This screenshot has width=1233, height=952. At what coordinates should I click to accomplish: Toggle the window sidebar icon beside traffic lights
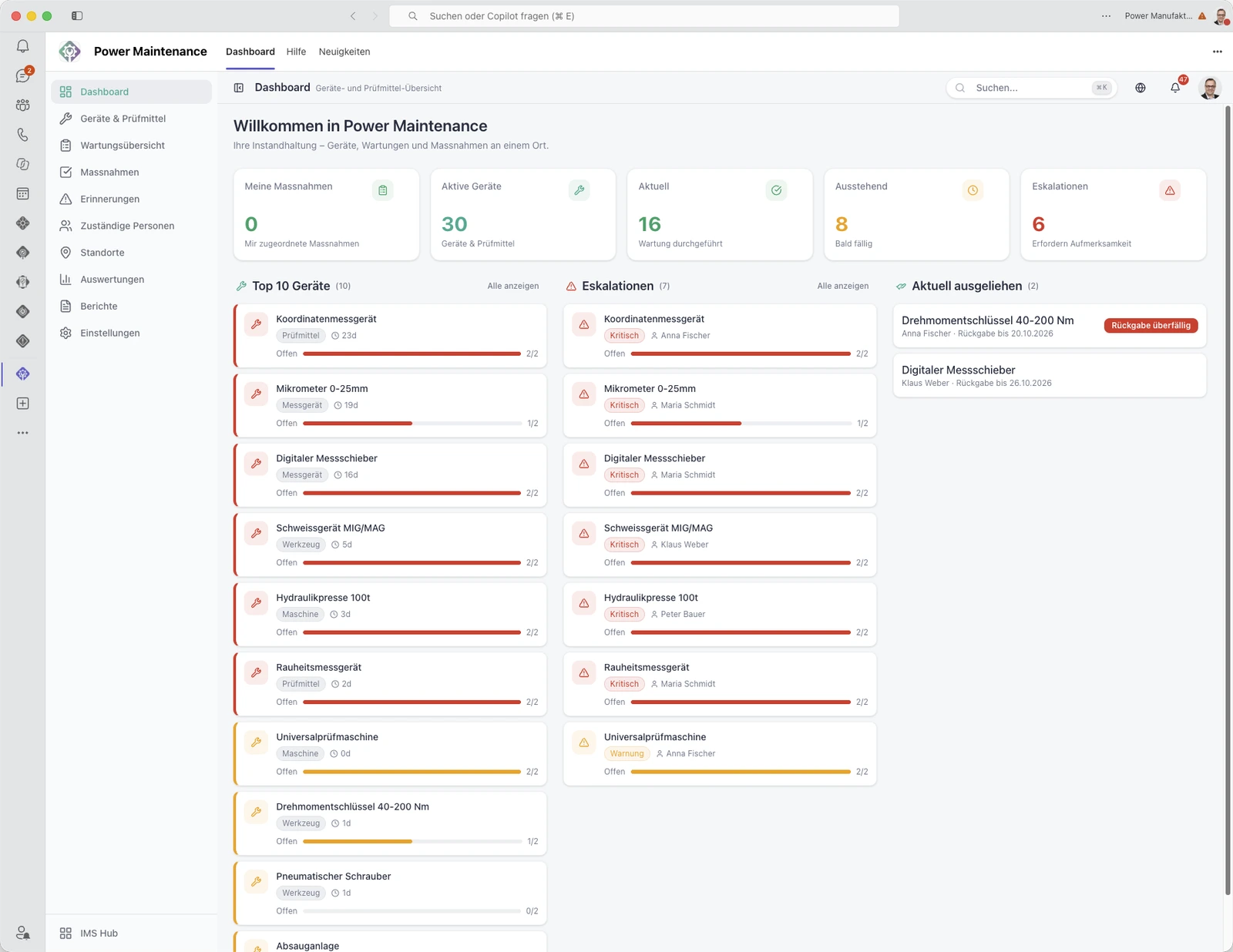point(77,16)
